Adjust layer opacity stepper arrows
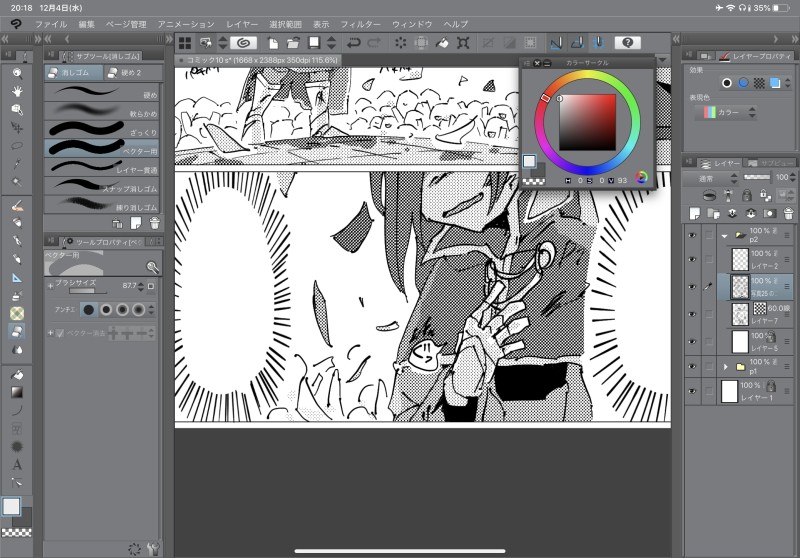 792,177
